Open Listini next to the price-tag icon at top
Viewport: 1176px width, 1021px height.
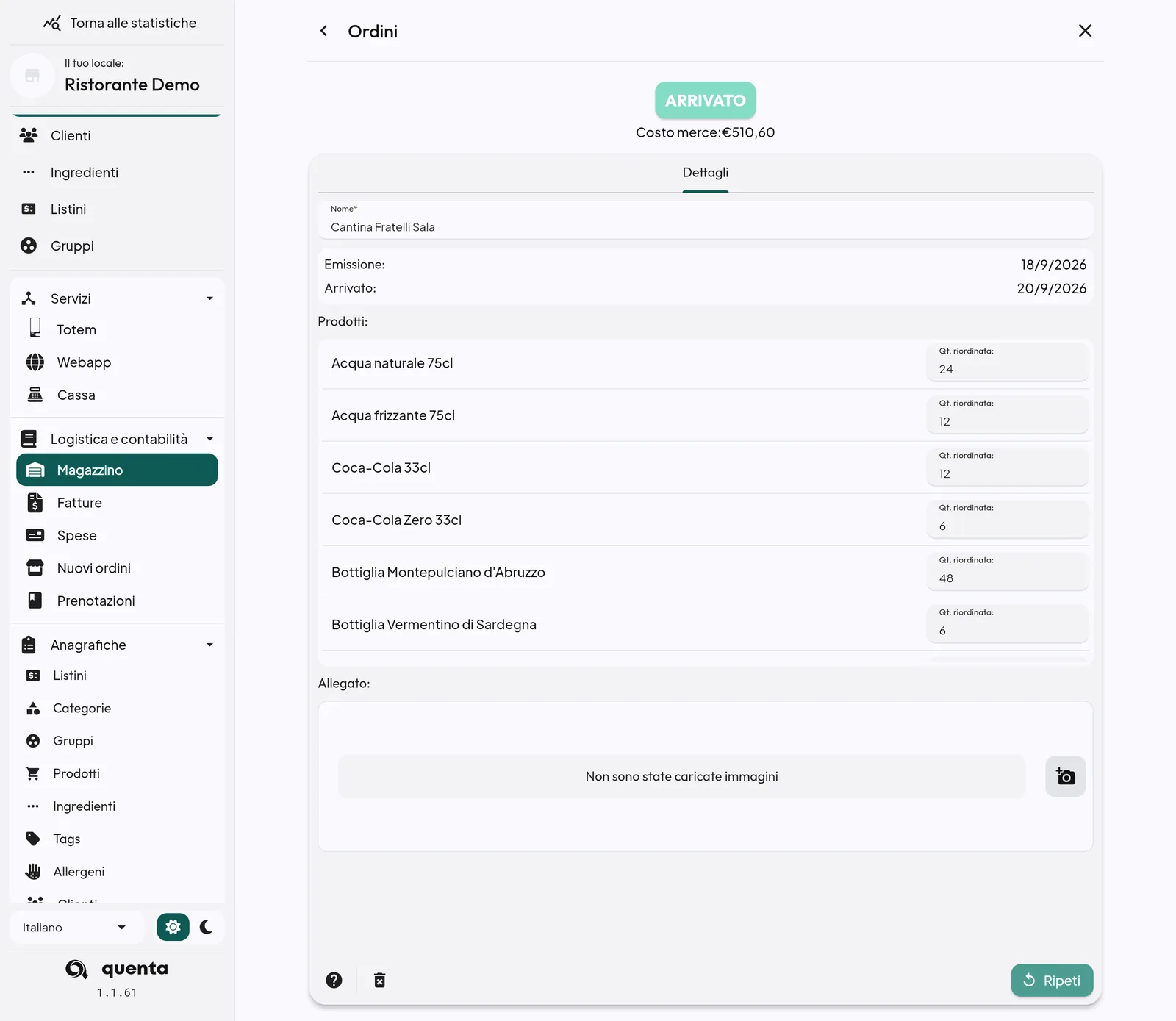(x=118, y=209)
